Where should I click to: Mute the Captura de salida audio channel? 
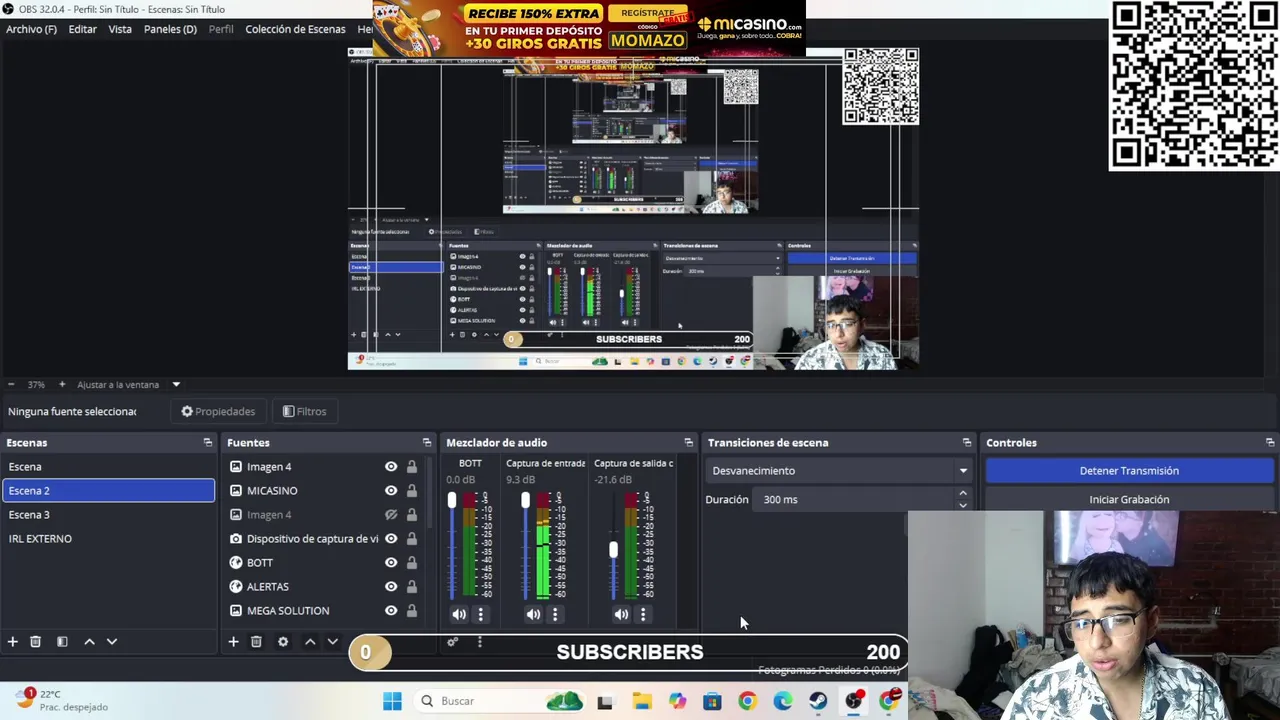click(x=621, y=615)
